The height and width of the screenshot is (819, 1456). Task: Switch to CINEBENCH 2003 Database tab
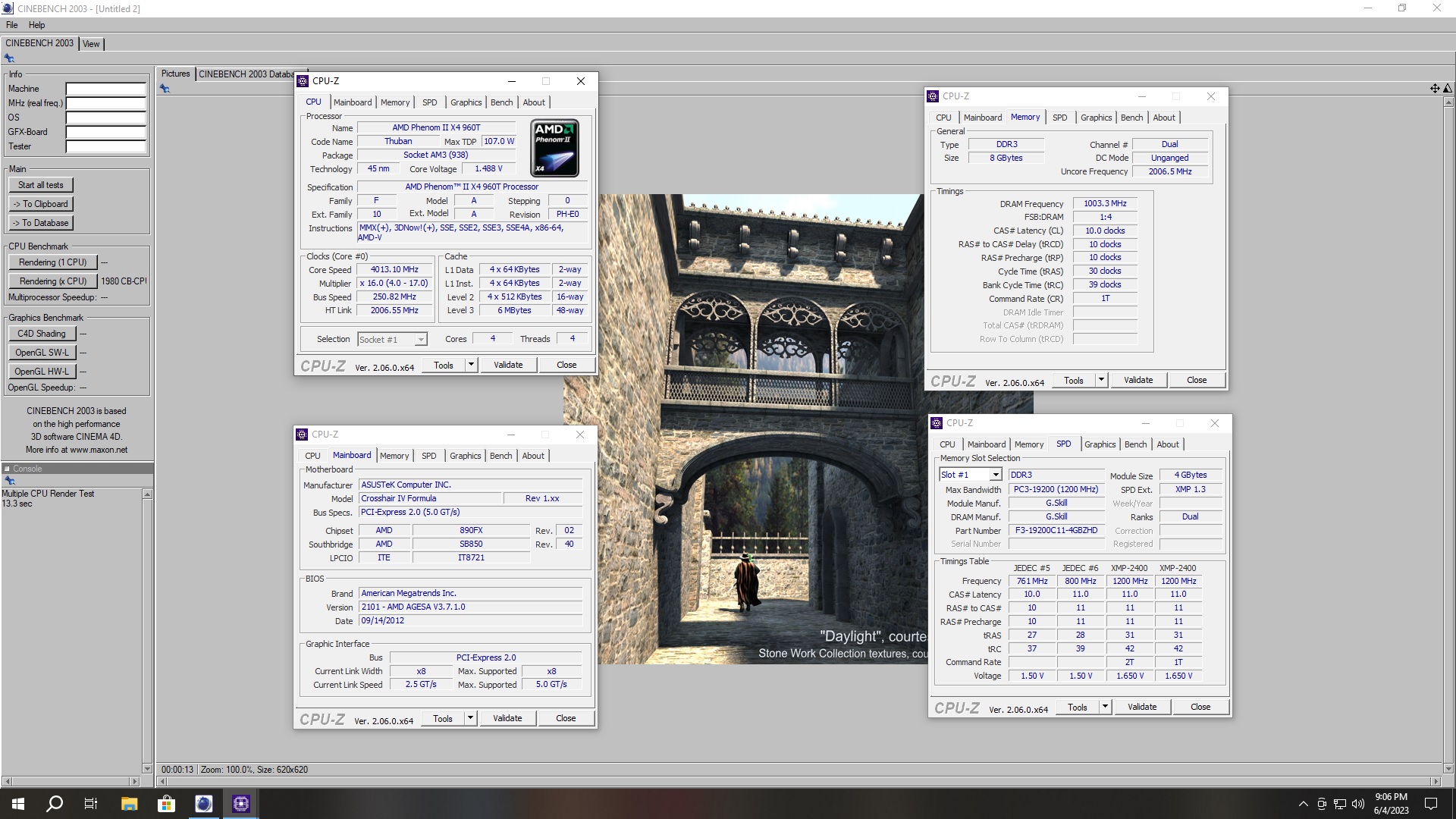point(246,74)
